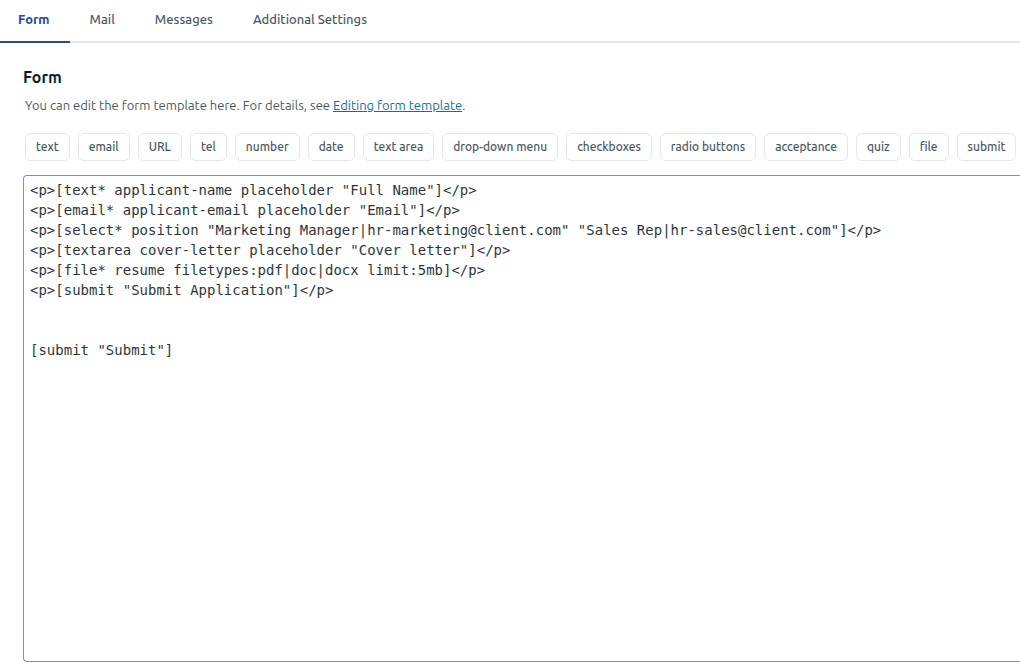Insert a quiz tag

click(878, 147)
